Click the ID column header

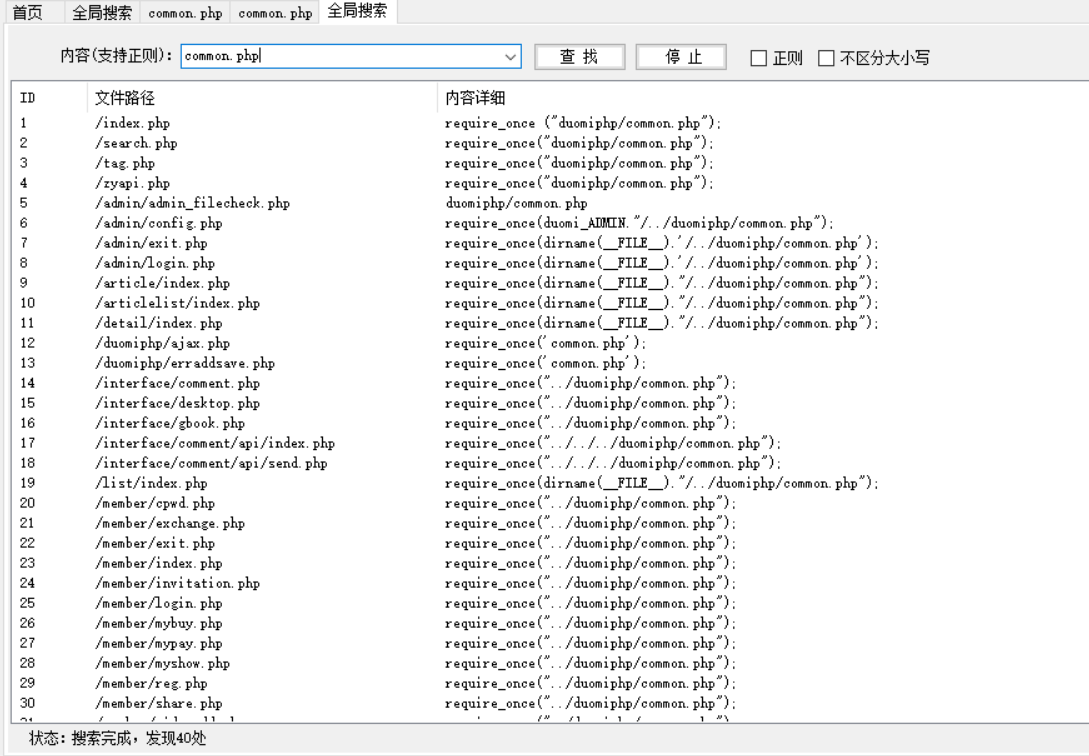[x=49, y=98]
